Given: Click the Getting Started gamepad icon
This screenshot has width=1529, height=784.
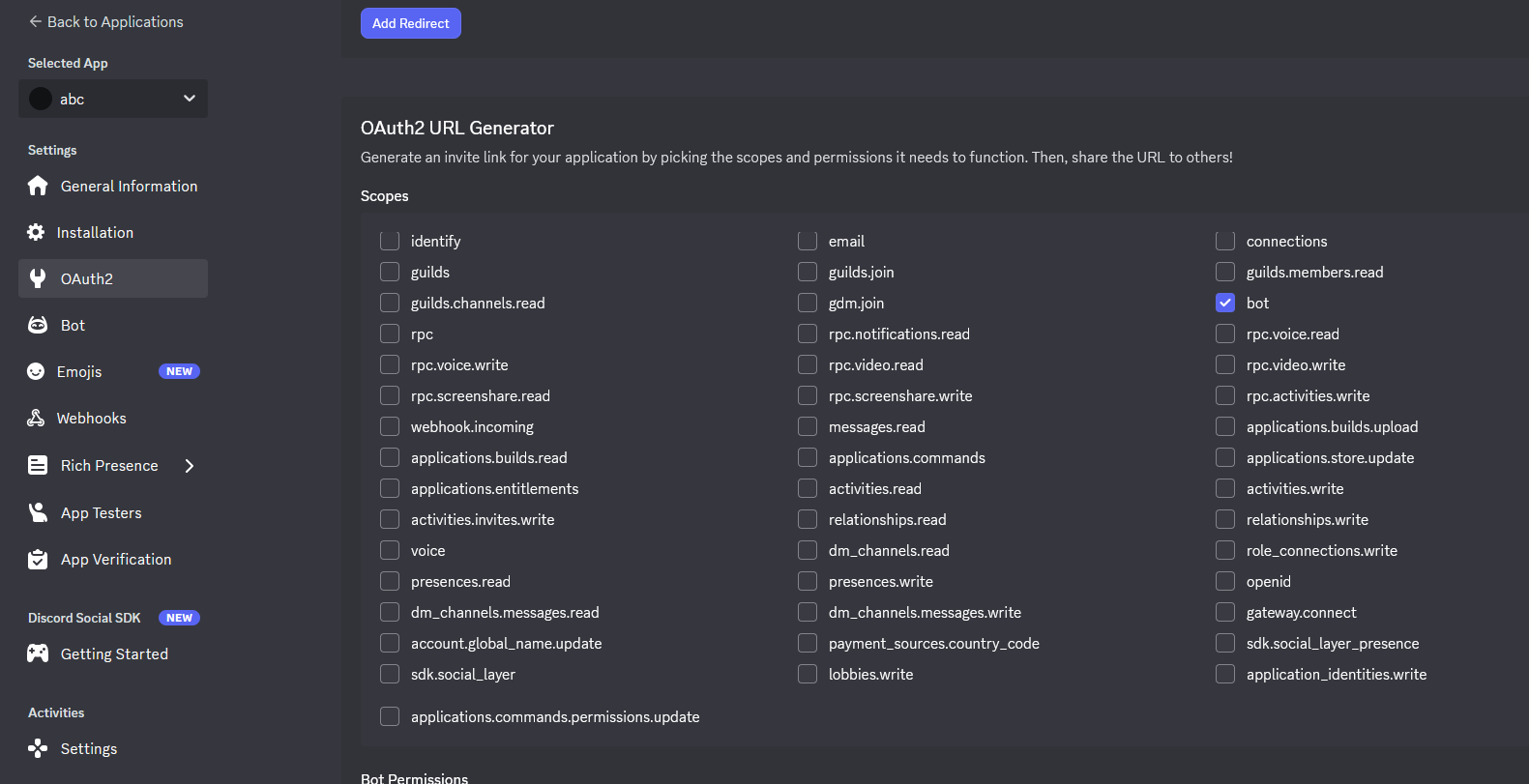Looking at the screenshot, I should [38, 653].
